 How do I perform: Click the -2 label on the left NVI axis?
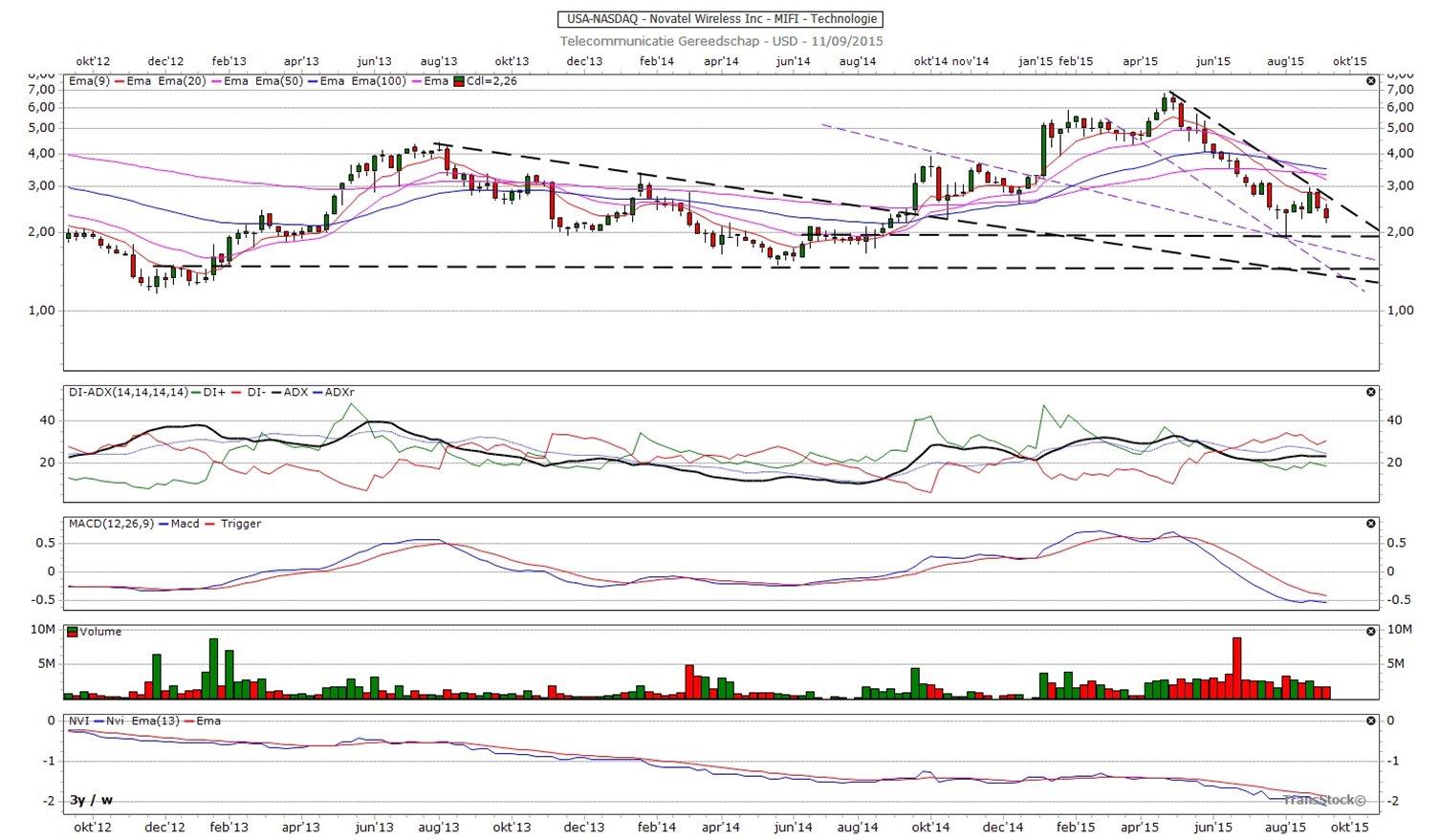click(x=49, y=801)
